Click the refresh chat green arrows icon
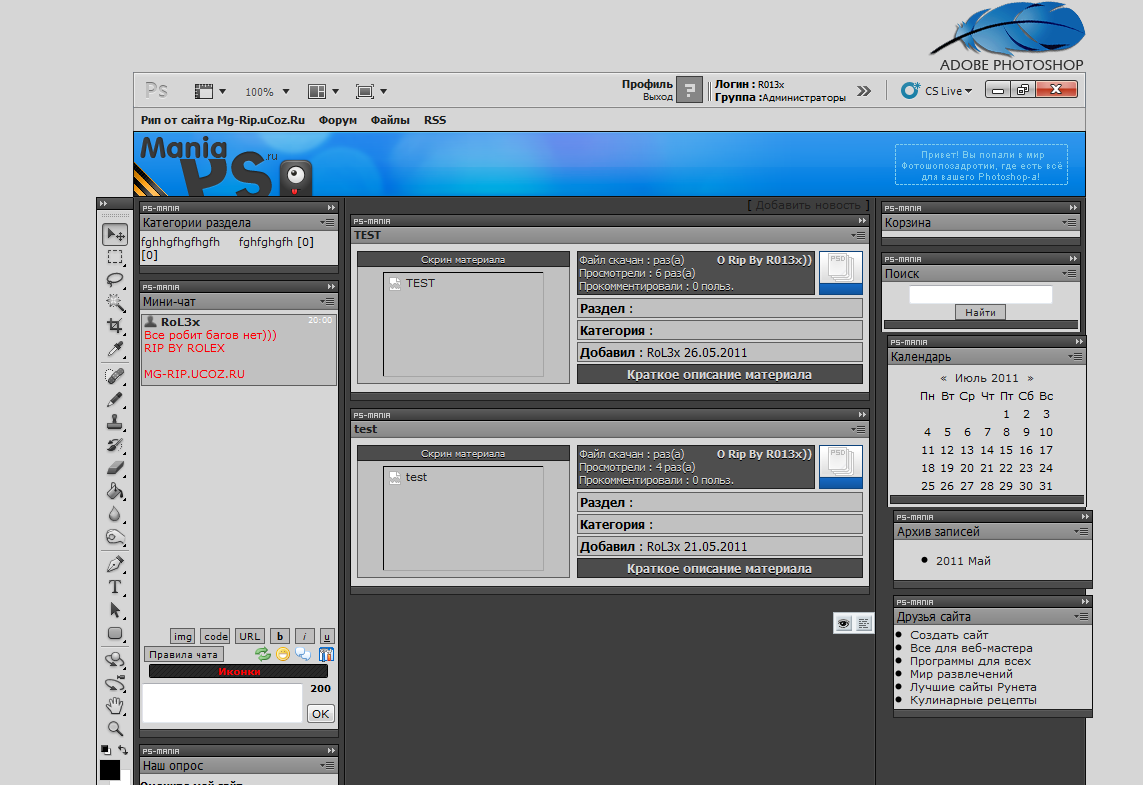Viewport: 1143px width, 785px height. pos(263,655)
